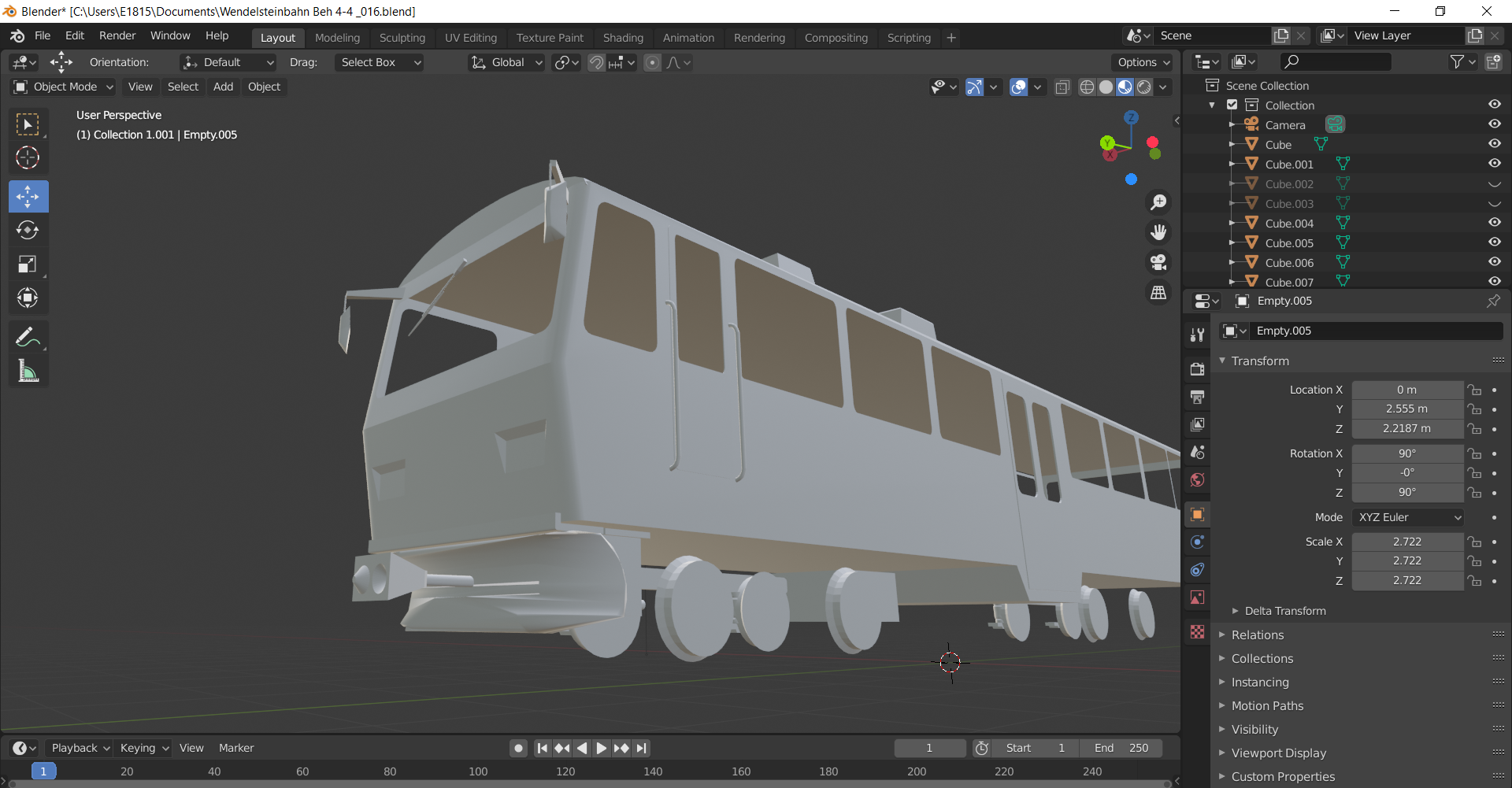Viewport: 1512px width, 788px height.
Task: Expand the Delta Transform section
Action: pyautogui.click(x=1285, y=611)
